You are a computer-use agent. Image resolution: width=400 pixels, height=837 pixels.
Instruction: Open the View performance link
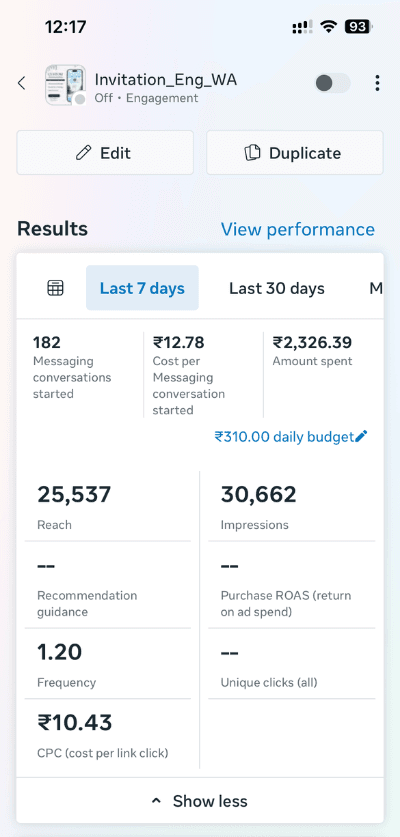coord(298,229)
